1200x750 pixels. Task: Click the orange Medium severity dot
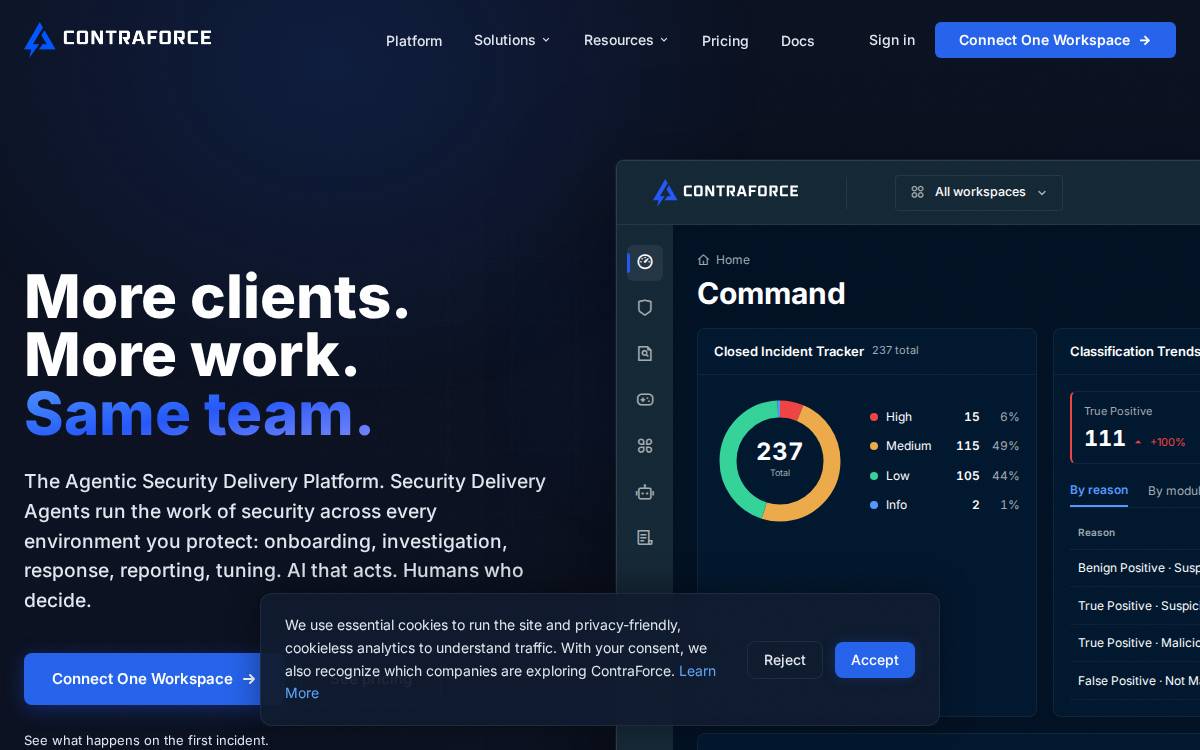[874, 446]
